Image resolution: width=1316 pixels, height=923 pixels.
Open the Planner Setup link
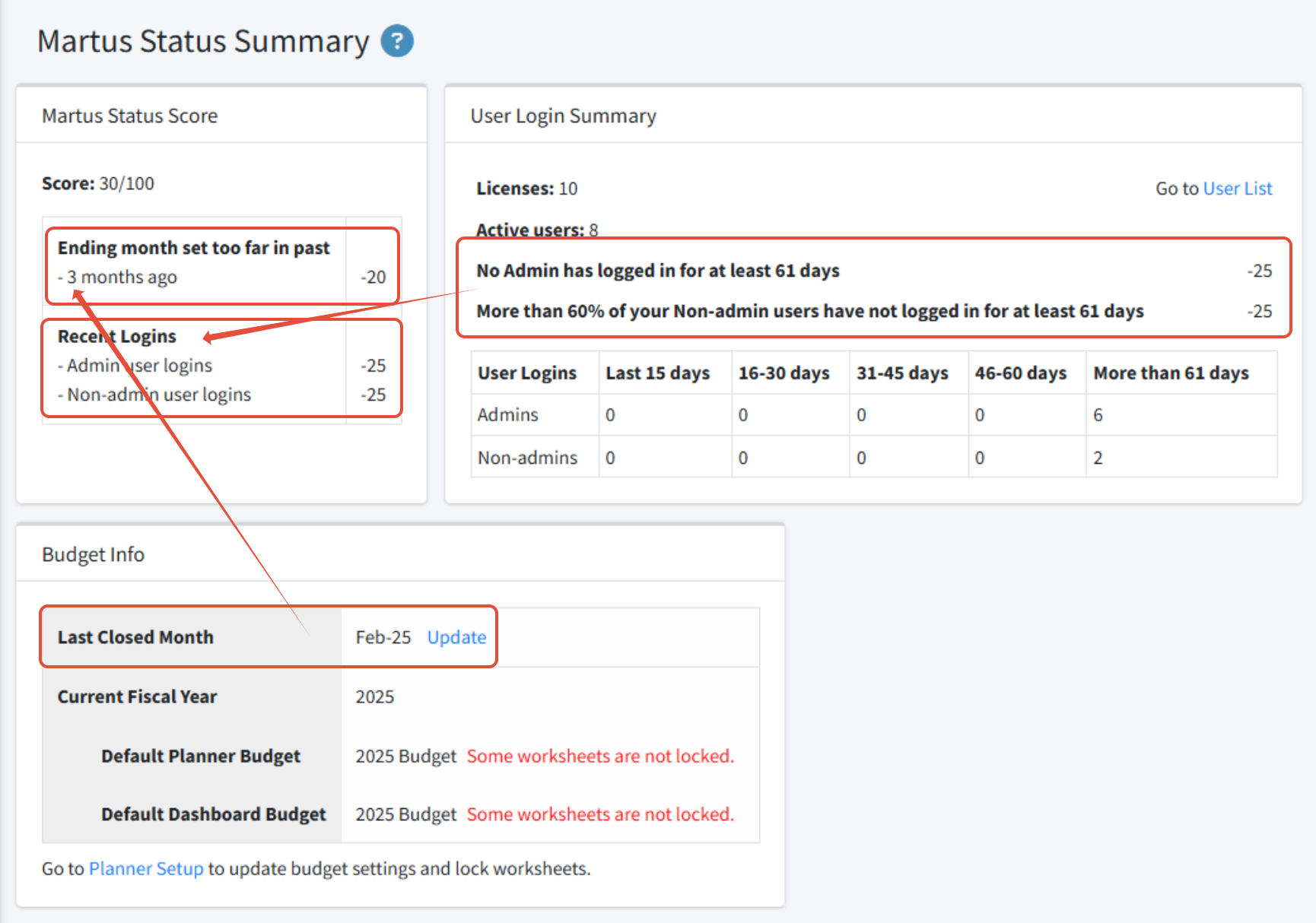[146, 868]
